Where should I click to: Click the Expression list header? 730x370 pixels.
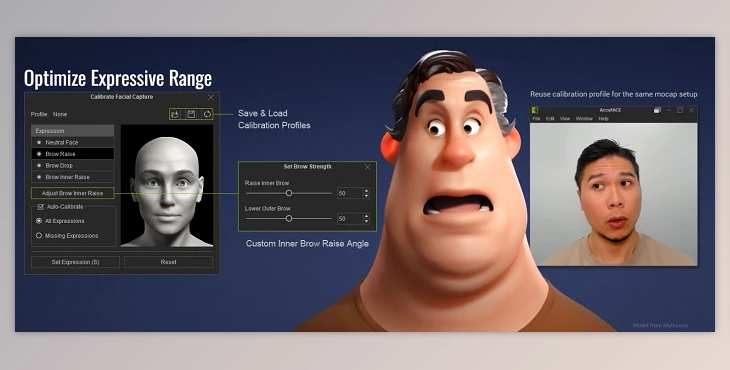tap(73, 131)
